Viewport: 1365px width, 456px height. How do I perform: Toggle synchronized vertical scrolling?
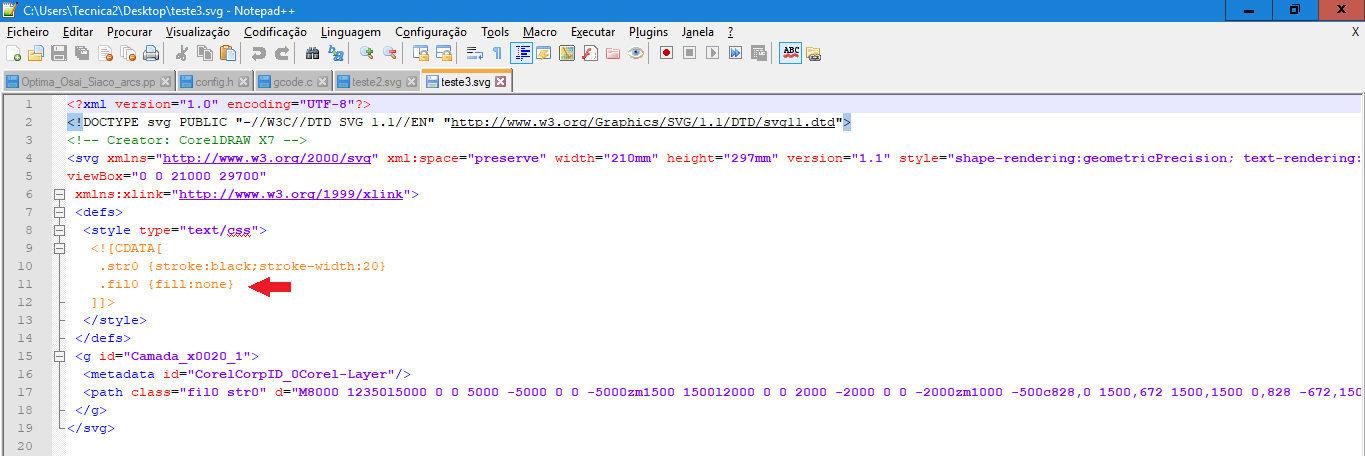[421, 53]
